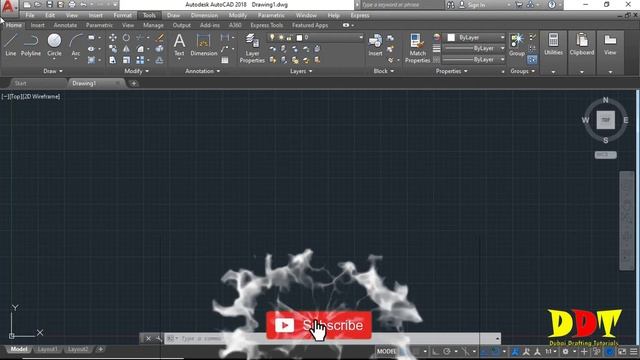
Task: Click the Top face of ViewCube
Action: pyautogui.click(x=605, y=120)
